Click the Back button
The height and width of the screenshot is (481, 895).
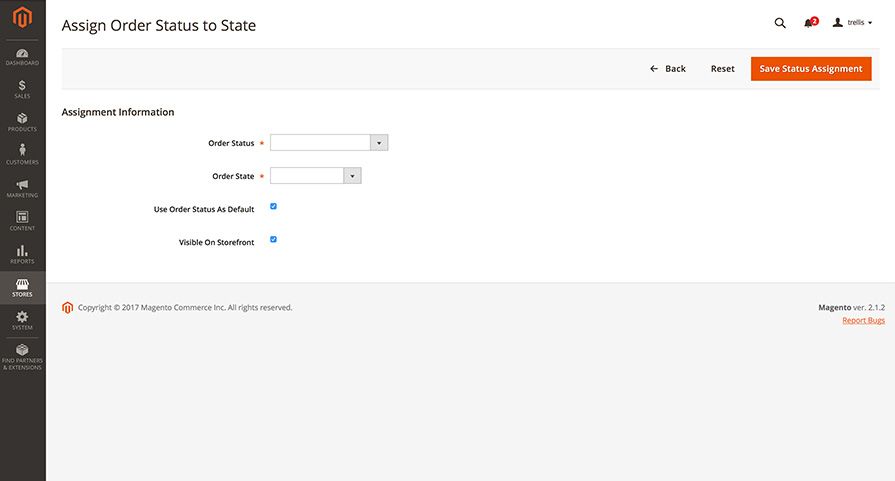pos(668,68)
